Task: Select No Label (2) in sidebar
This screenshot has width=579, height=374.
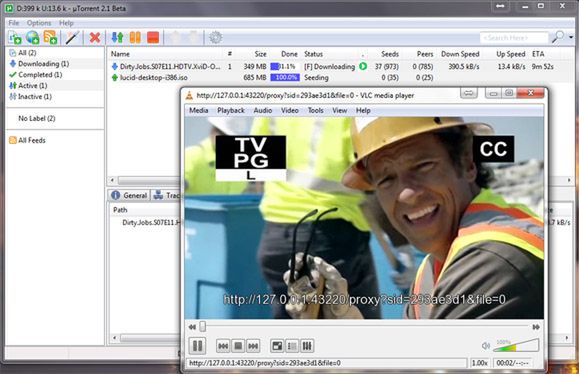Action: coord(37,119)
